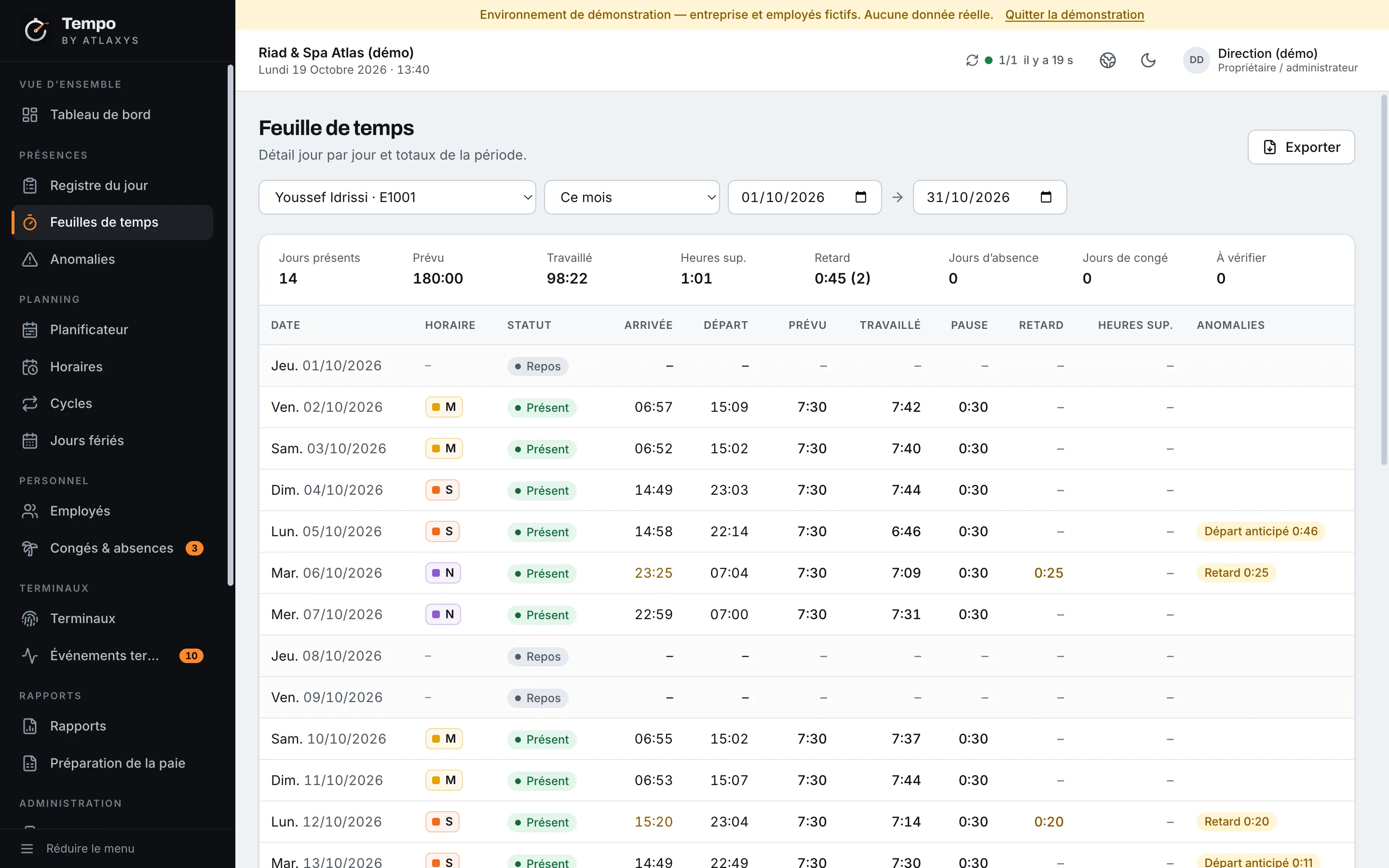Open the theme palette icon in header
1389x868 pixels.
(x=1108, y=60)
